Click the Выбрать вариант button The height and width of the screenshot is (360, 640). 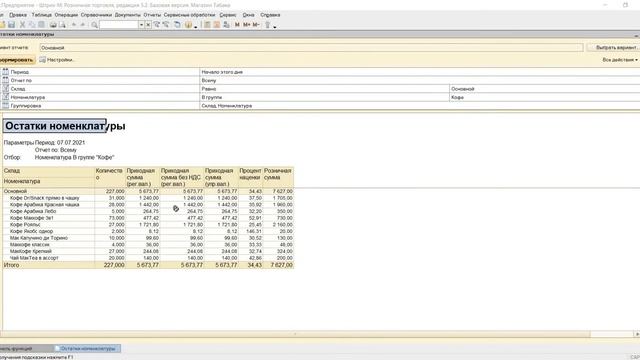pos(613,48)
